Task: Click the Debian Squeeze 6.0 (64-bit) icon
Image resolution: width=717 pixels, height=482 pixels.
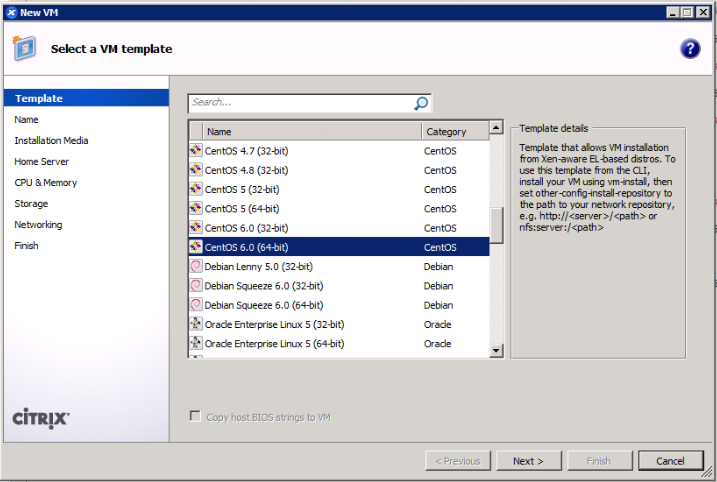Action: pyautogui.click(x=196, y=305)
